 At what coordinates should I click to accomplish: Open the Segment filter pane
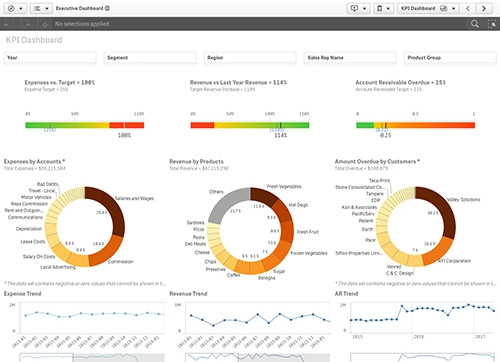[x=150, y=58]
